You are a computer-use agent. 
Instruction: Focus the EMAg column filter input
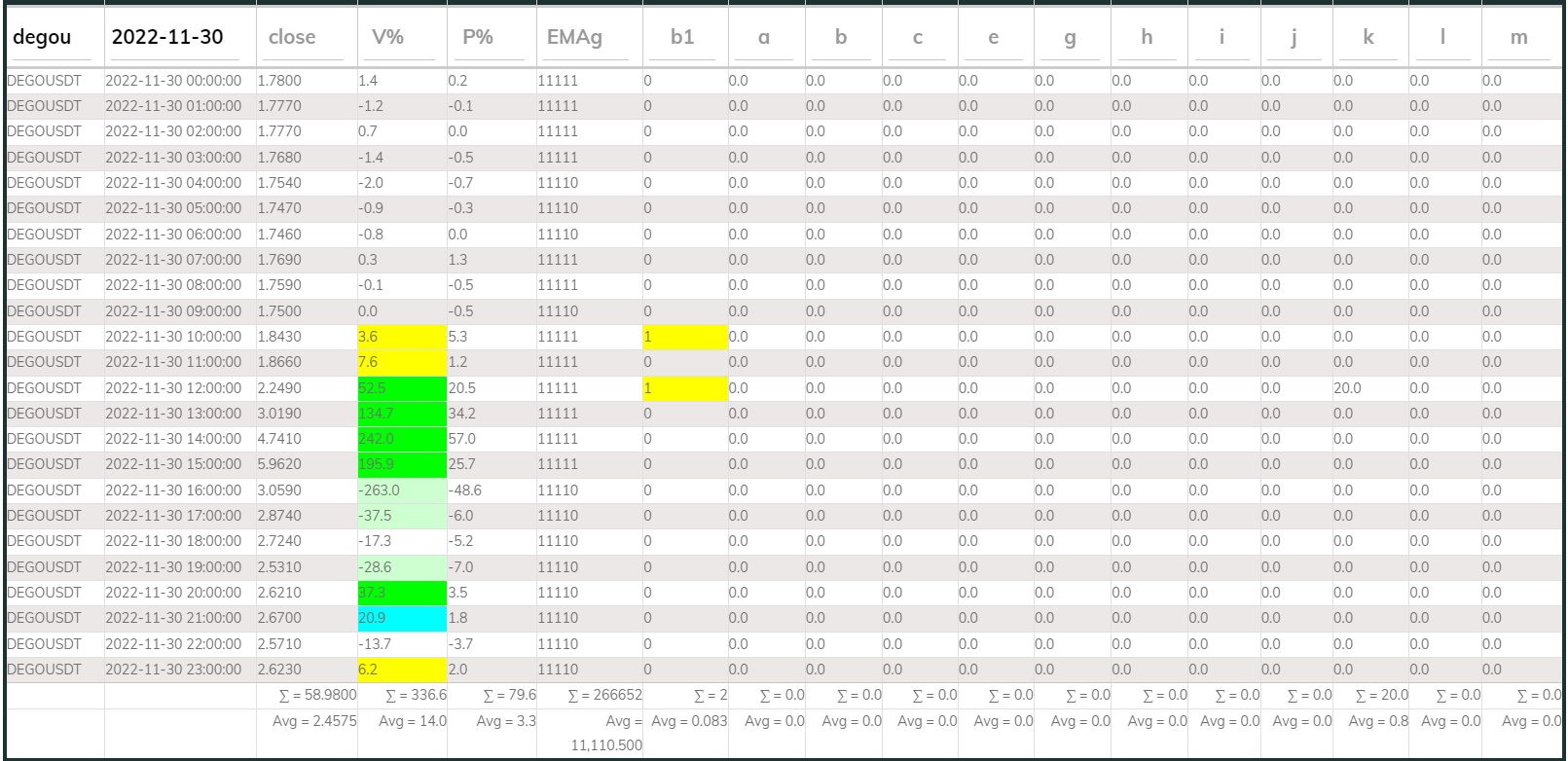pos(588,38)
